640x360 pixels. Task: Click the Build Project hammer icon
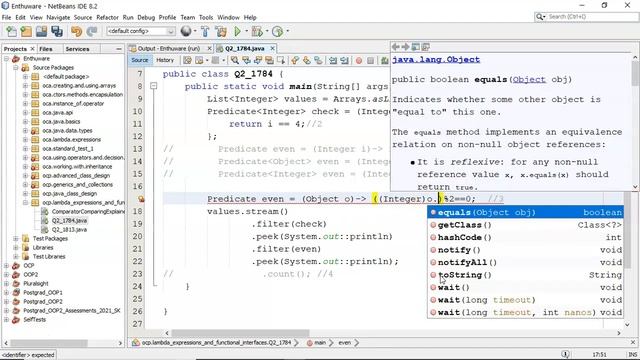tap(205, 31)
